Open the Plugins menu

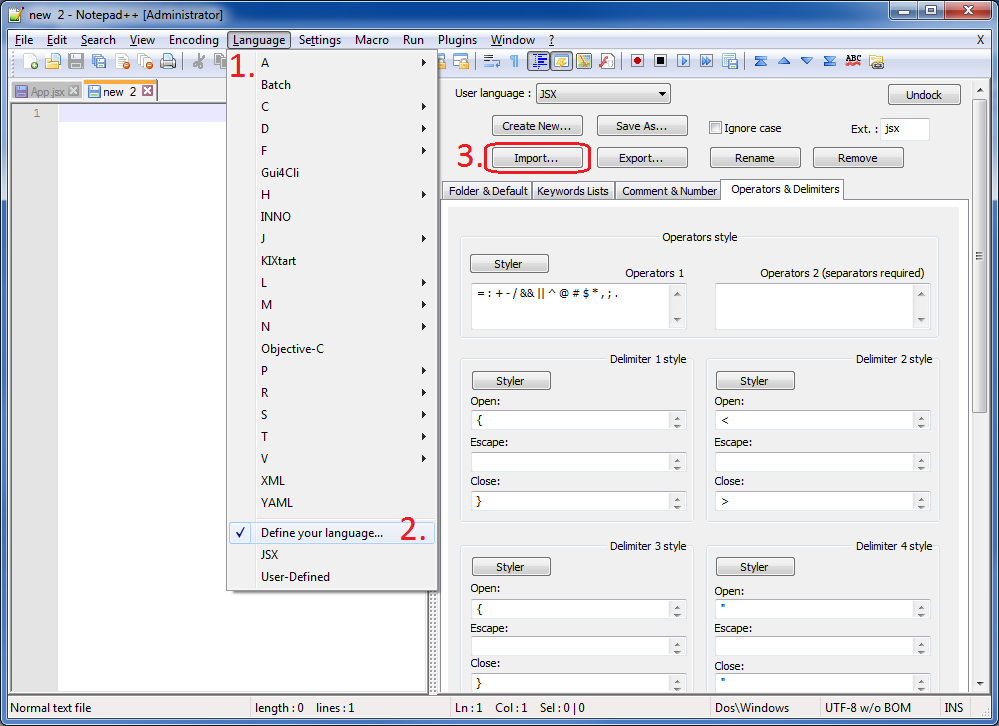point(457,39)
